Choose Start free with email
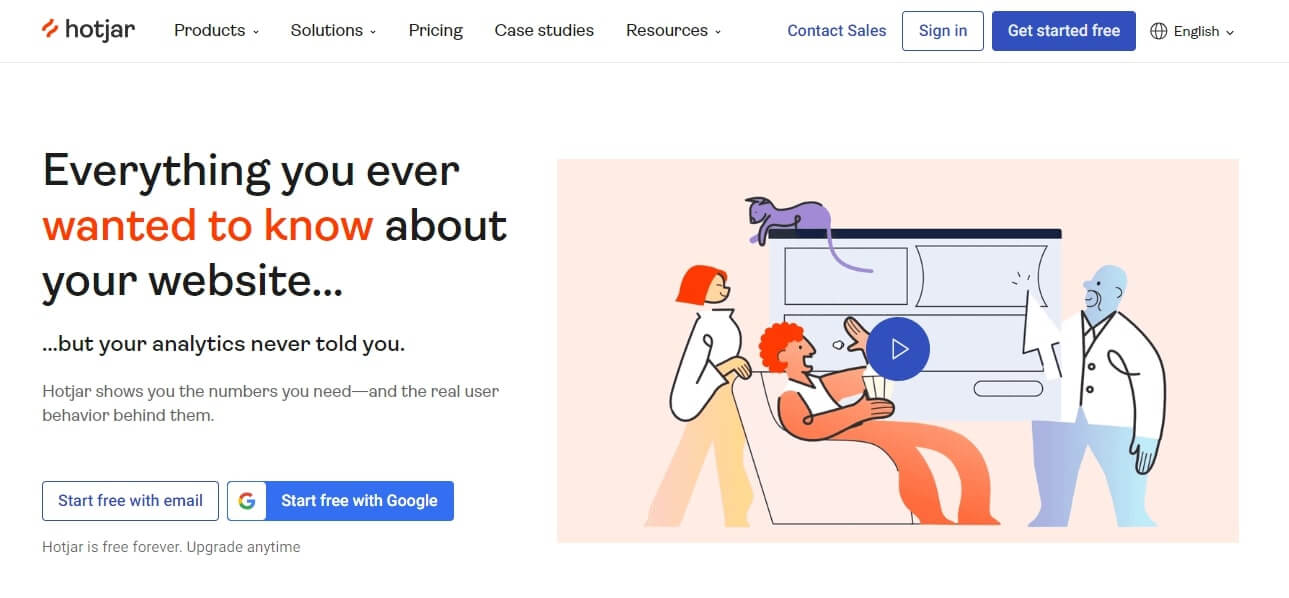 [130, 501]
